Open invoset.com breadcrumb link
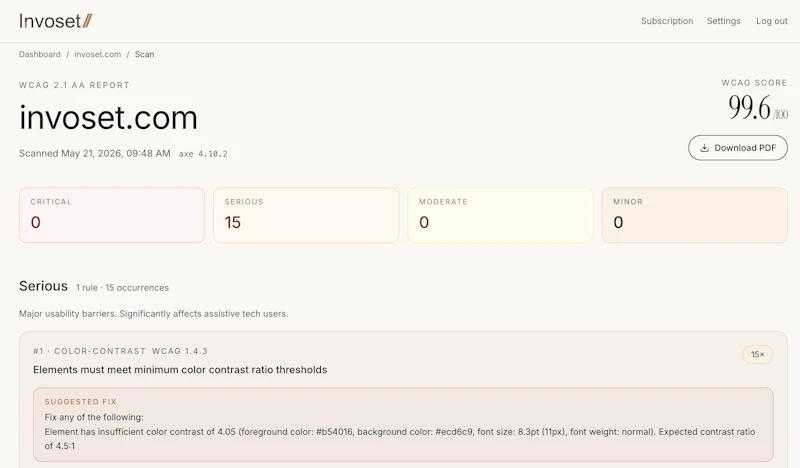Screen dimensions: 800x468 (x=97, y=54)
